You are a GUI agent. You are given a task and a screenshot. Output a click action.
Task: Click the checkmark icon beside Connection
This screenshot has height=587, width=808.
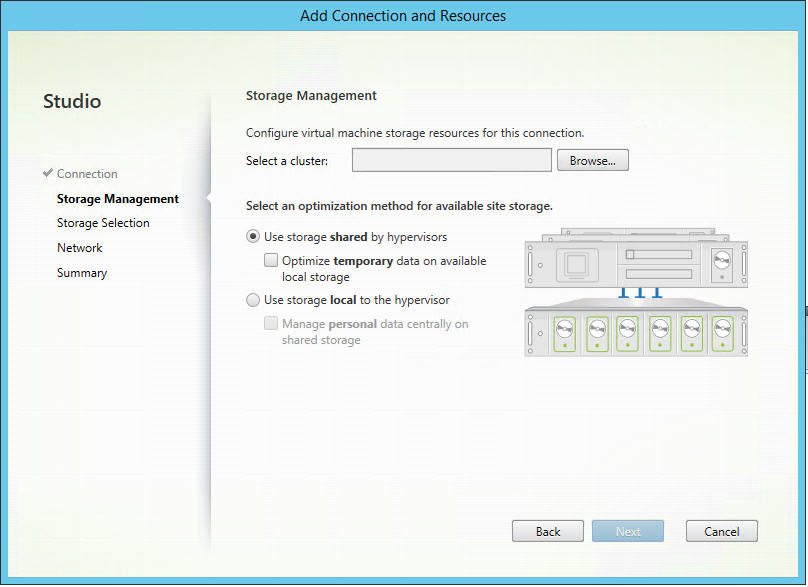[48, 173]
